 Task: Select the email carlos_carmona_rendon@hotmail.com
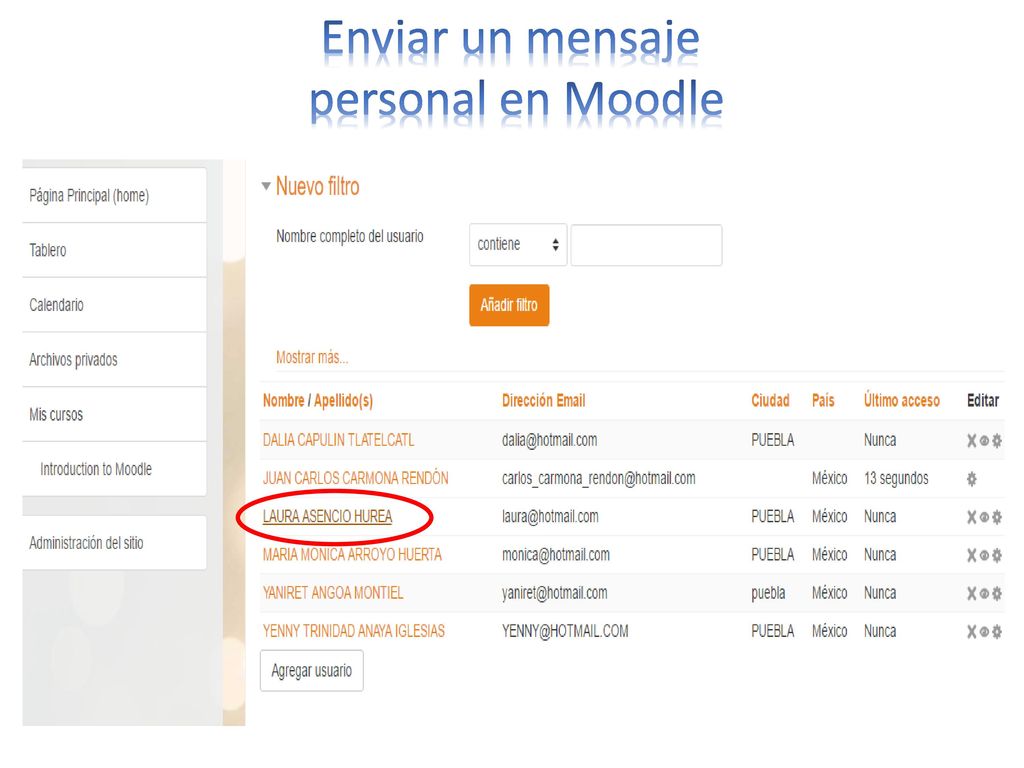click(x=598, y=479)
